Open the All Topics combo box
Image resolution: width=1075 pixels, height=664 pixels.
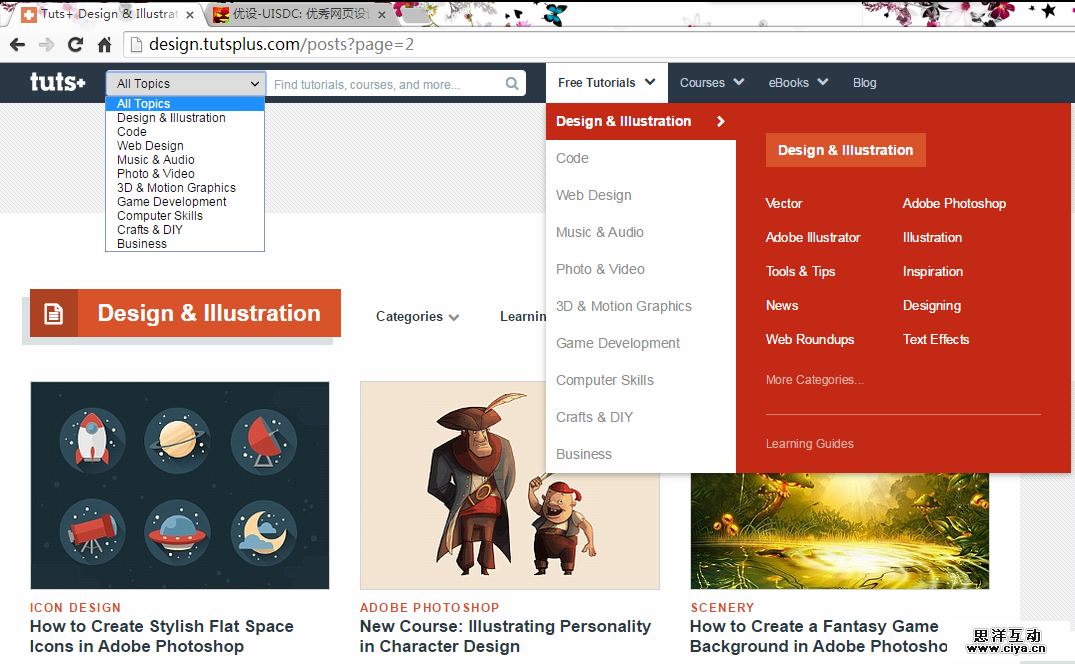(x=186, y=84)
